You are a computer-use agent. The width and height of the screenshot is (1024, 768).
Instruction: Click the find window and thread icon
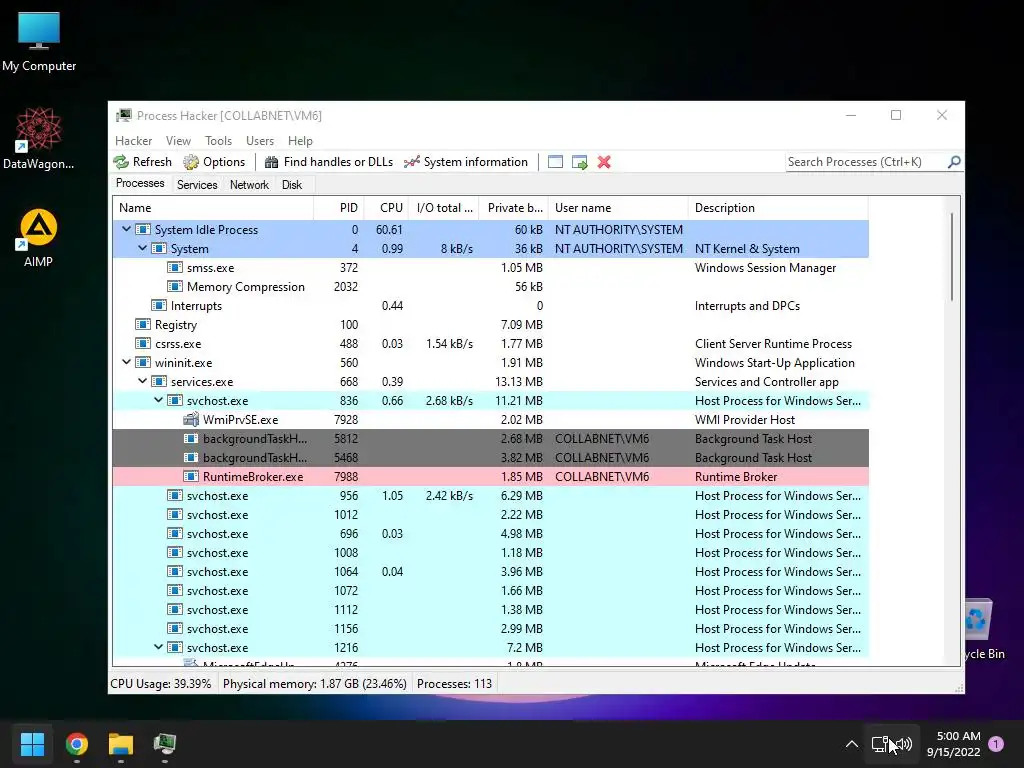pos(579,162)
